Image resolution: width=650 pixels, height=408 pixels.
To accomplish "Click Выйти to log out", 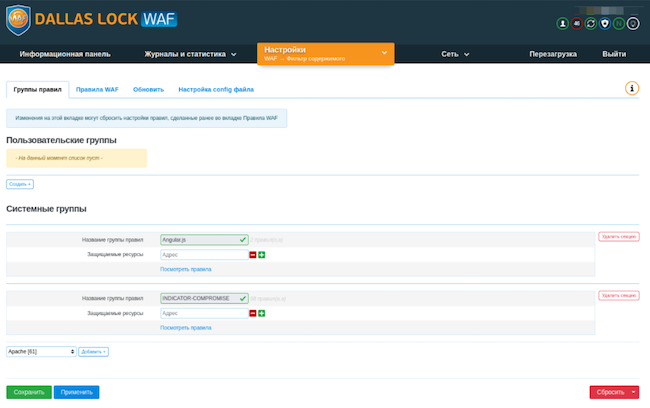I will 614,54.
